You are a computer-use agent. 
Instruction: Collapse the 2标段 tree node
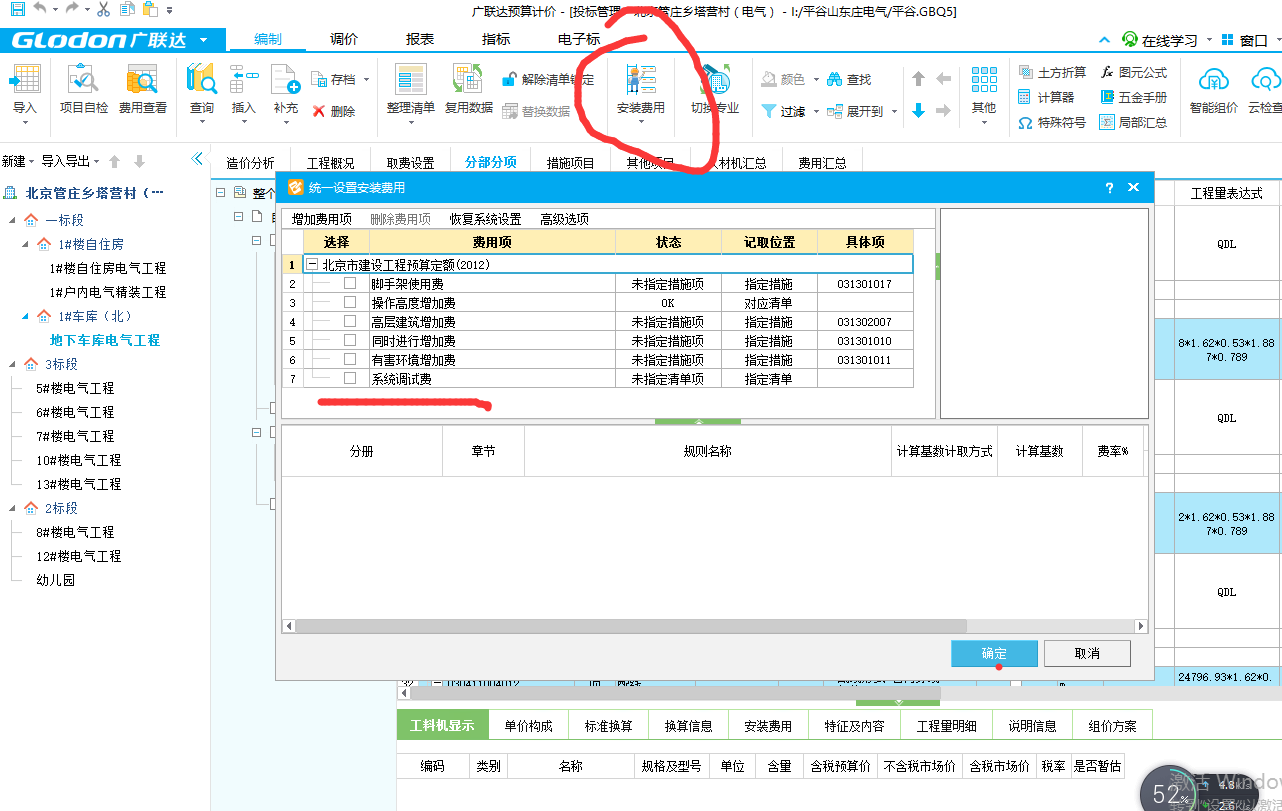pos(13,508)
